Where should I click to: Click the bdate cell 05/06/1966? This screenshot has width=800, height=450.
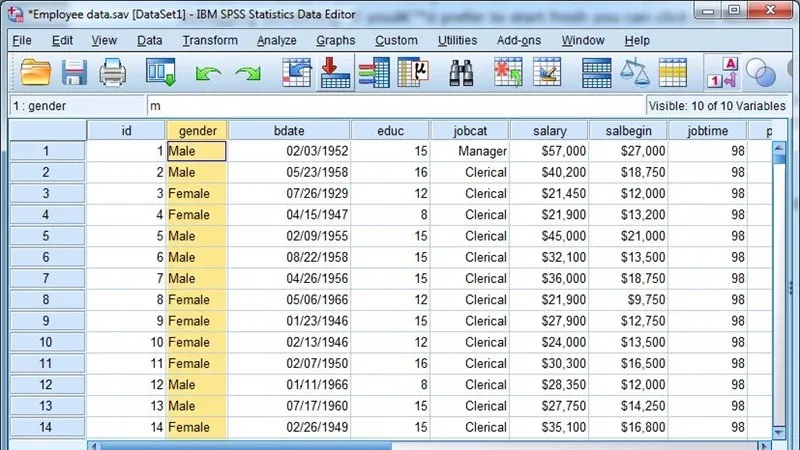[x=289, y=299]
